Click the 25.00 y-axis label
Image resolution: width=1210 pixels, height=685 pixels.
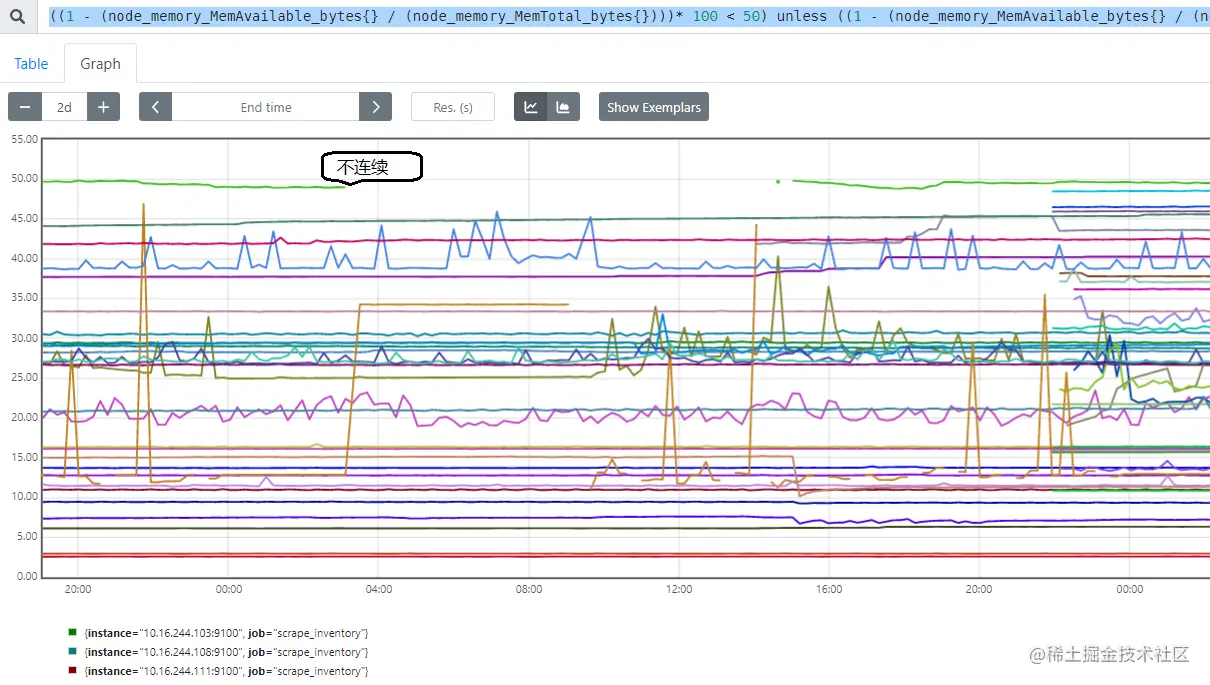pyautogui.click(x=24, y=377)
